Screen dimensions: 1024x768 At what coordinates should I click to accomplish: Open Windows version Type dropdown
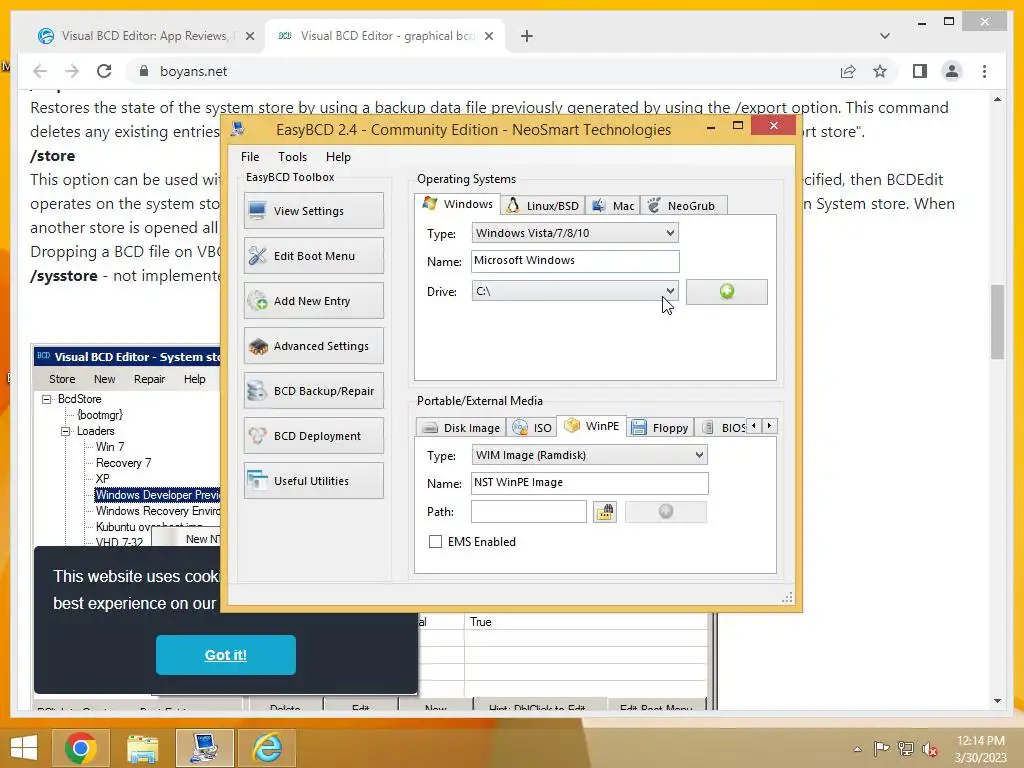point(575,233)
